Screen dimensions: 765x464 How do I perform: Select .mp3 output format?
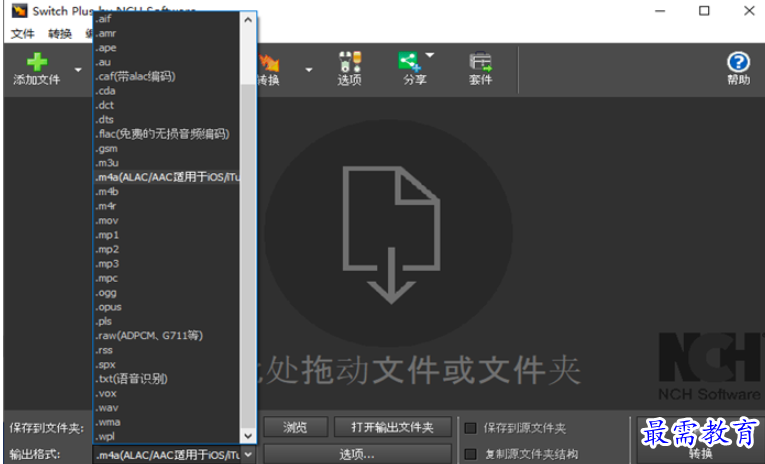click(166, 263)
